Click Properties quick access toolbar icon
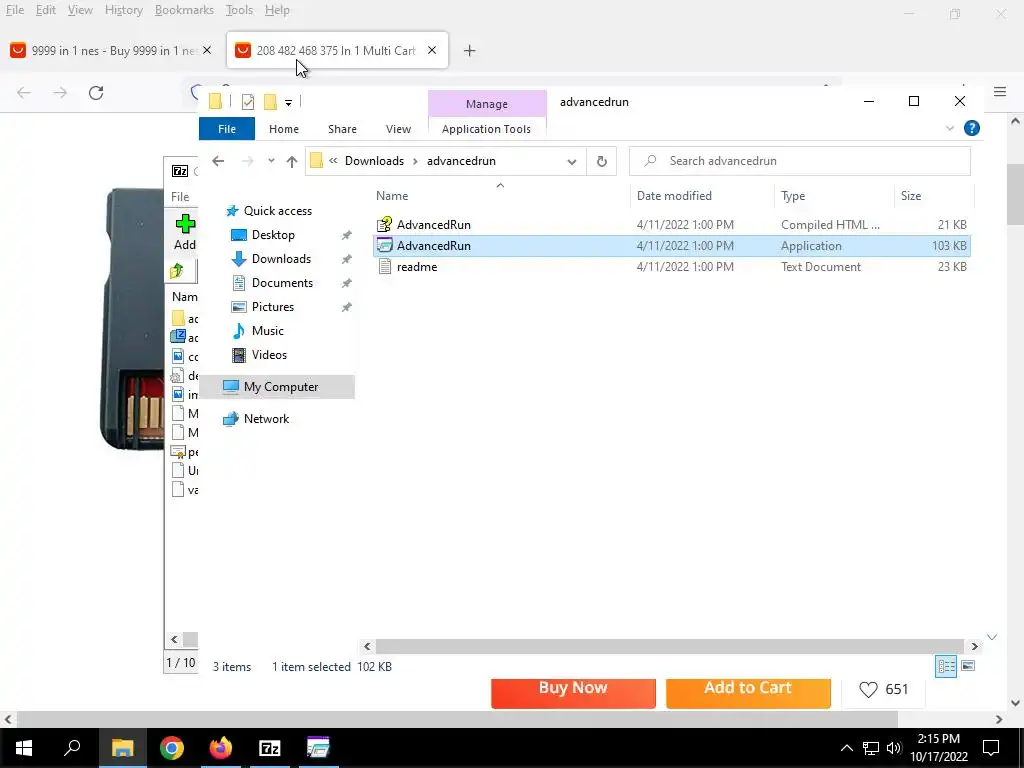1024x768 pixels. click(248, 102)
